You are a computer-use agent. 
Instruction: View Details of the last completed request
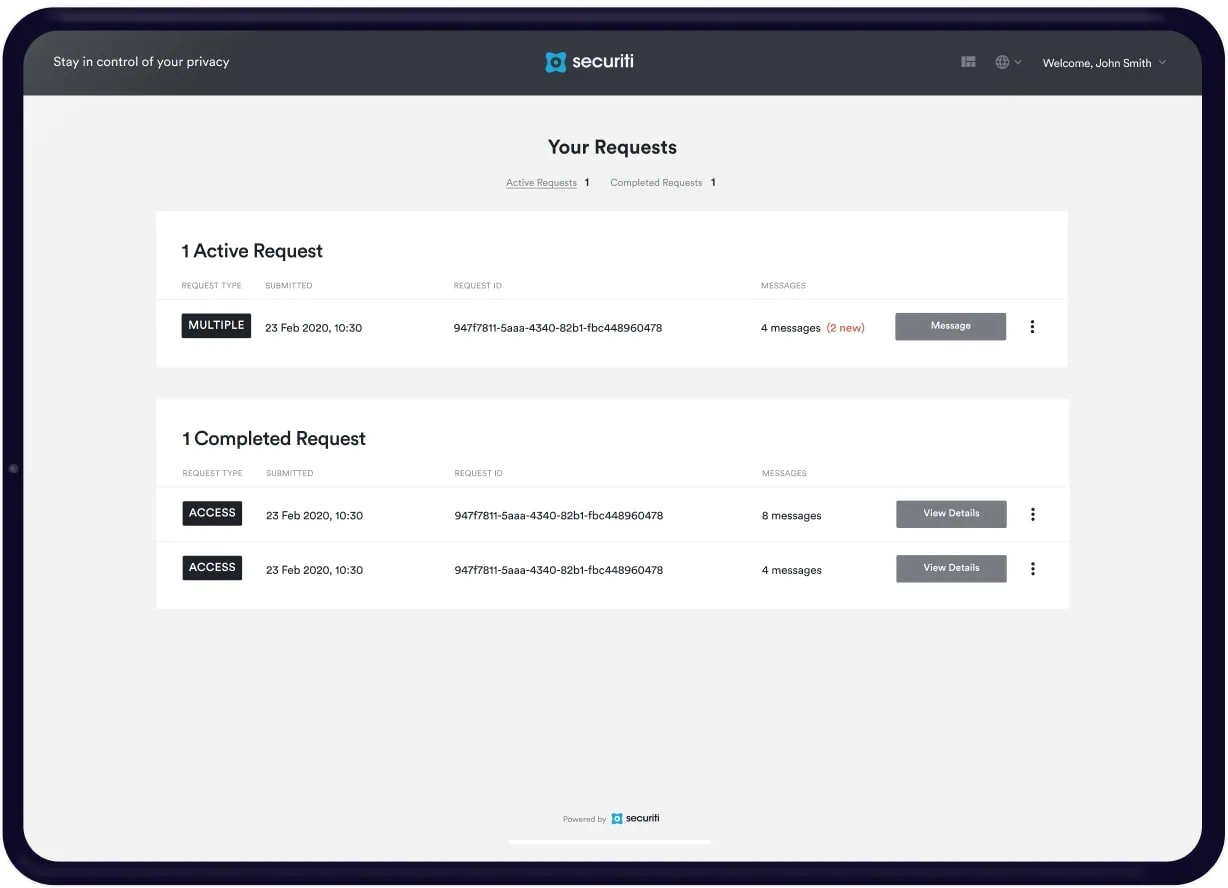point(950,568)
